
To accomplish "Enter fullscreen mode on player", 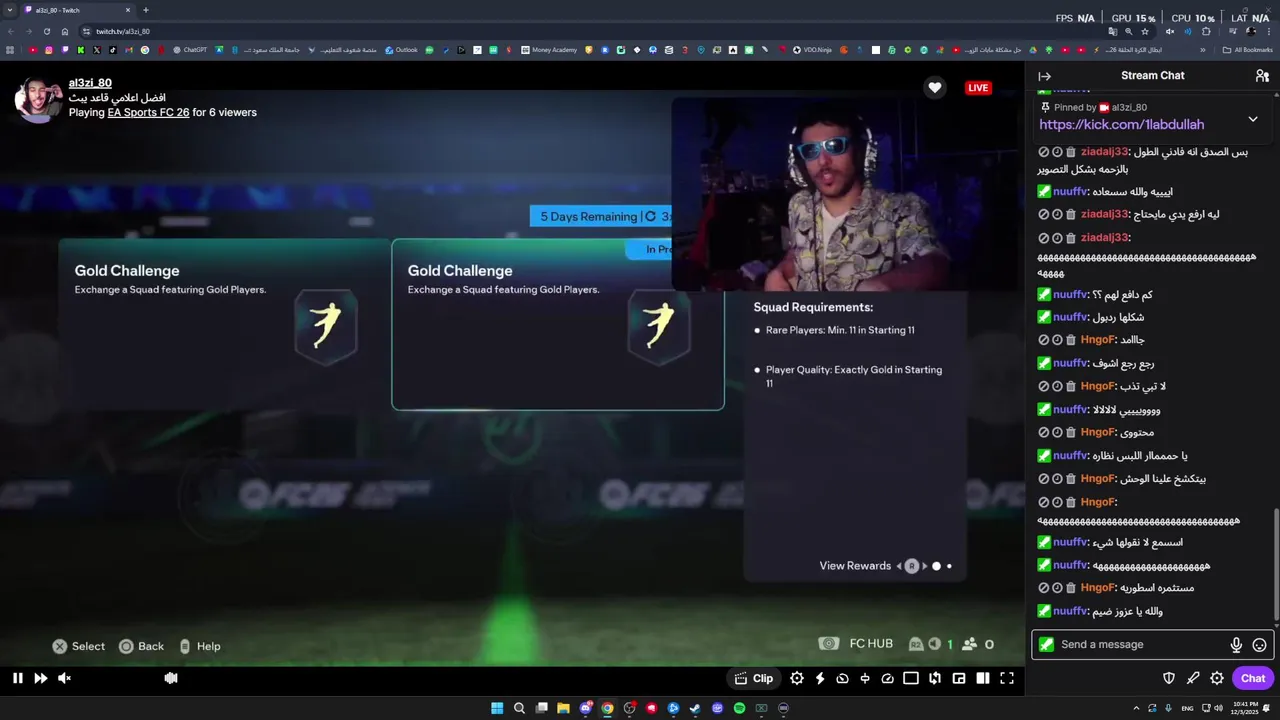I will pos(1007,678).
